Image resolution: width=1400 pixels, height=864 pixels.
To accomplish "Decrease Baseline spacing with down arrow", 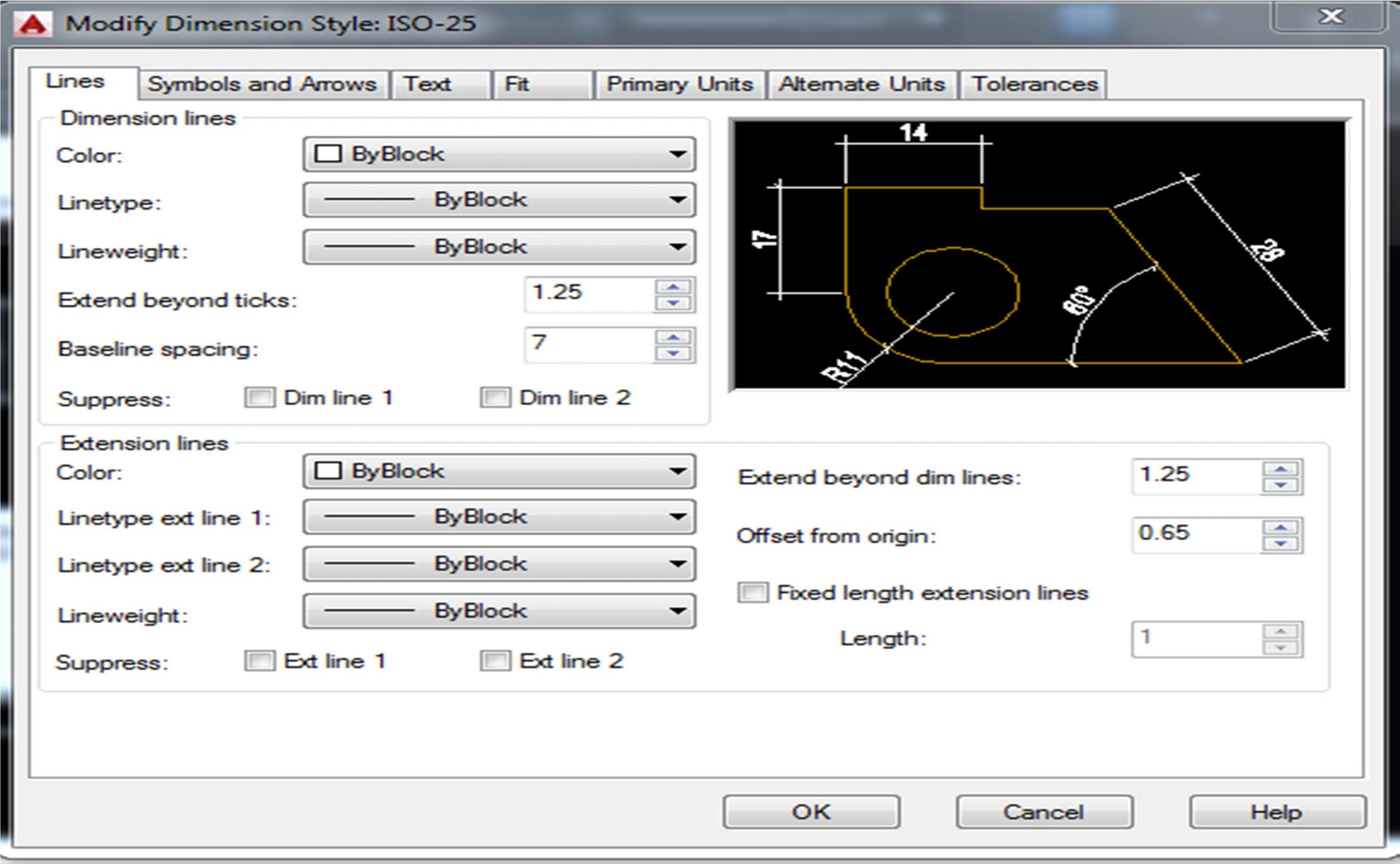I will 673,353.
